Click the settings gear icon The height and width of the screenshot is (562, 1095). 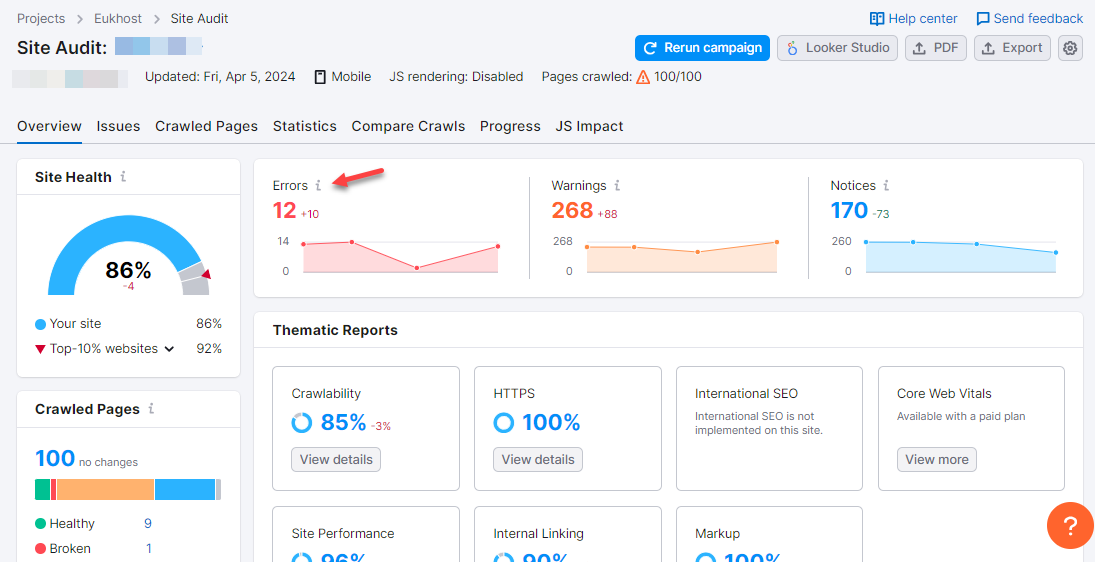click(1070, 48)
